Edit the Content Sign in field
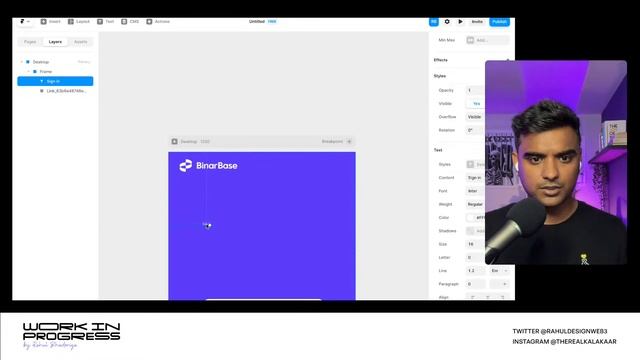 tap(475, 178)
